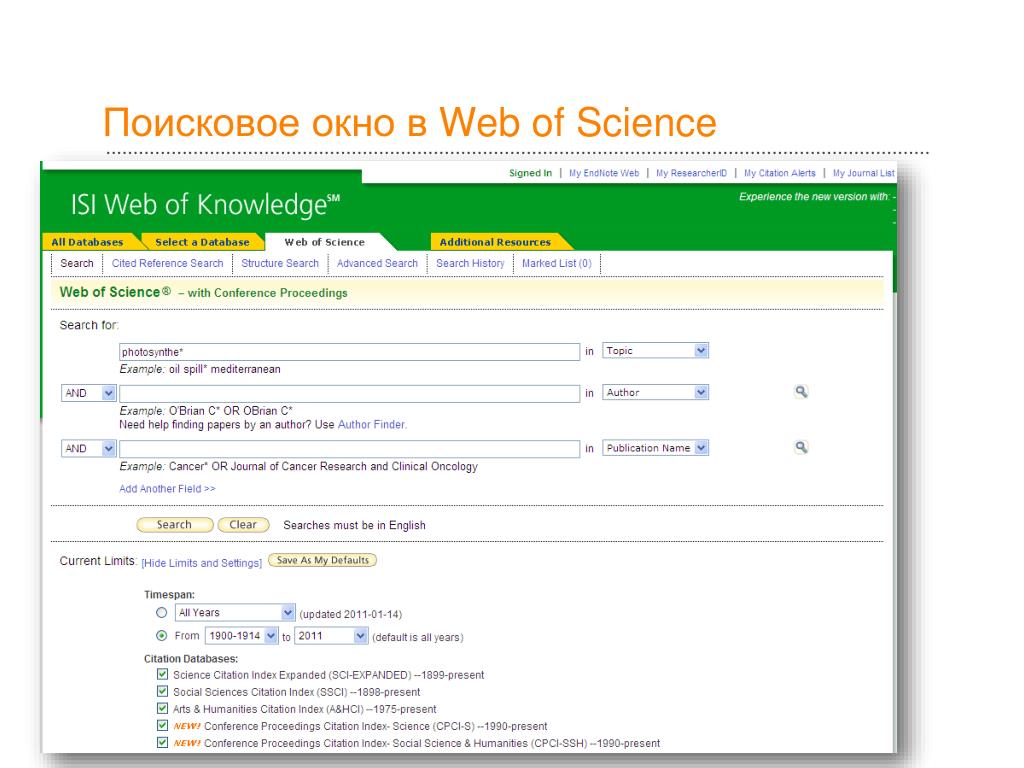The width and height of the screenshot is (1024, 768).
Task: Open My Journal List link
Action: coord(863,173)
